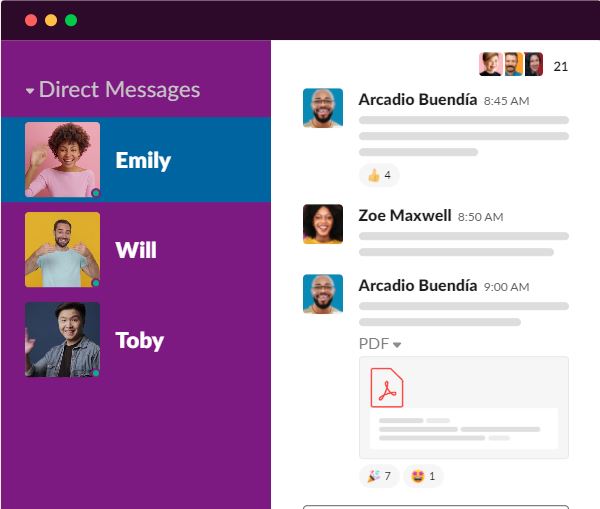This screenshot has width=600, height=509.
Task: Click Zoe Maxwell's avatar
Action: point(323,224)
